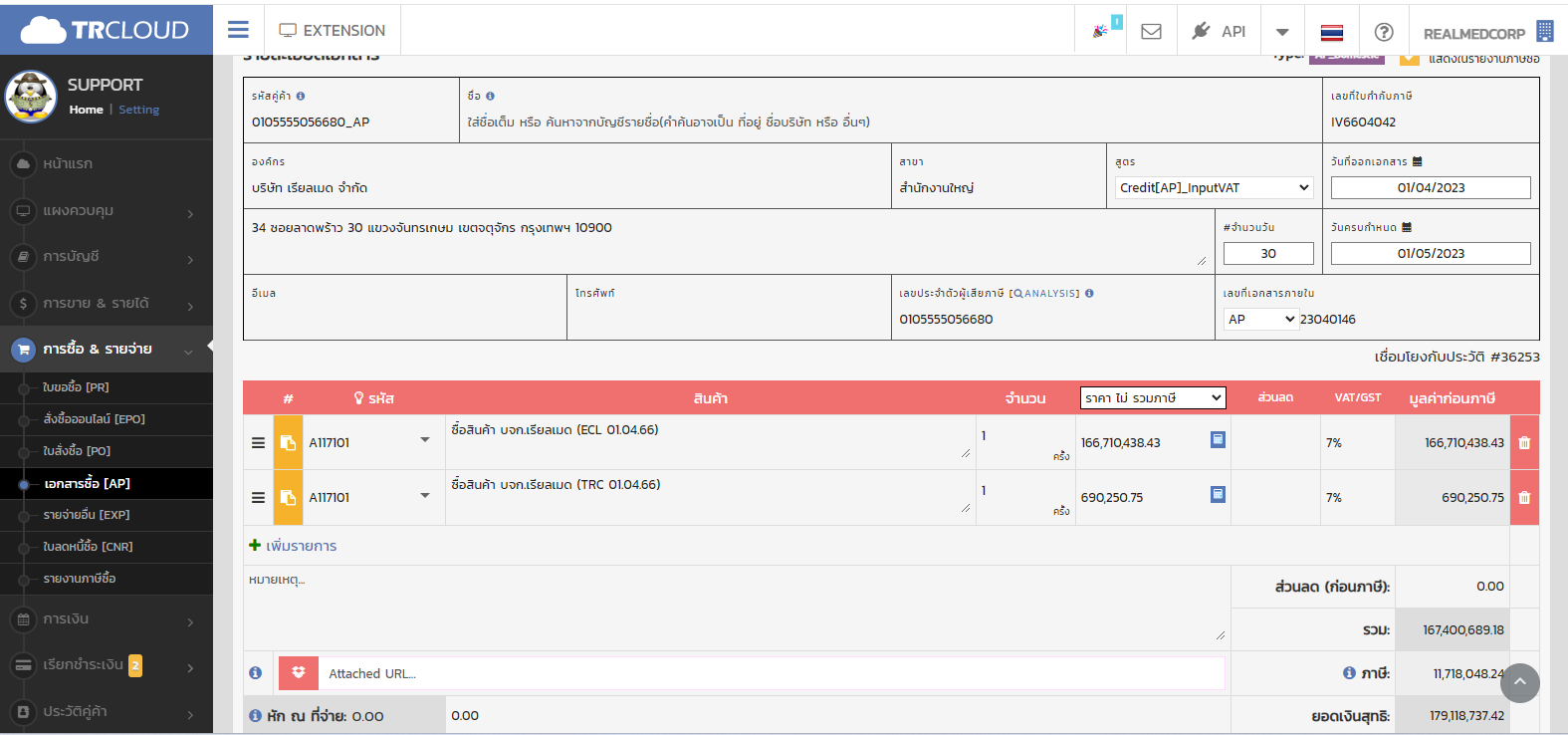The image size is (1568, 735).
Task: Click drag handle of ECL 01.04.66 row
Action: [258, 442]
